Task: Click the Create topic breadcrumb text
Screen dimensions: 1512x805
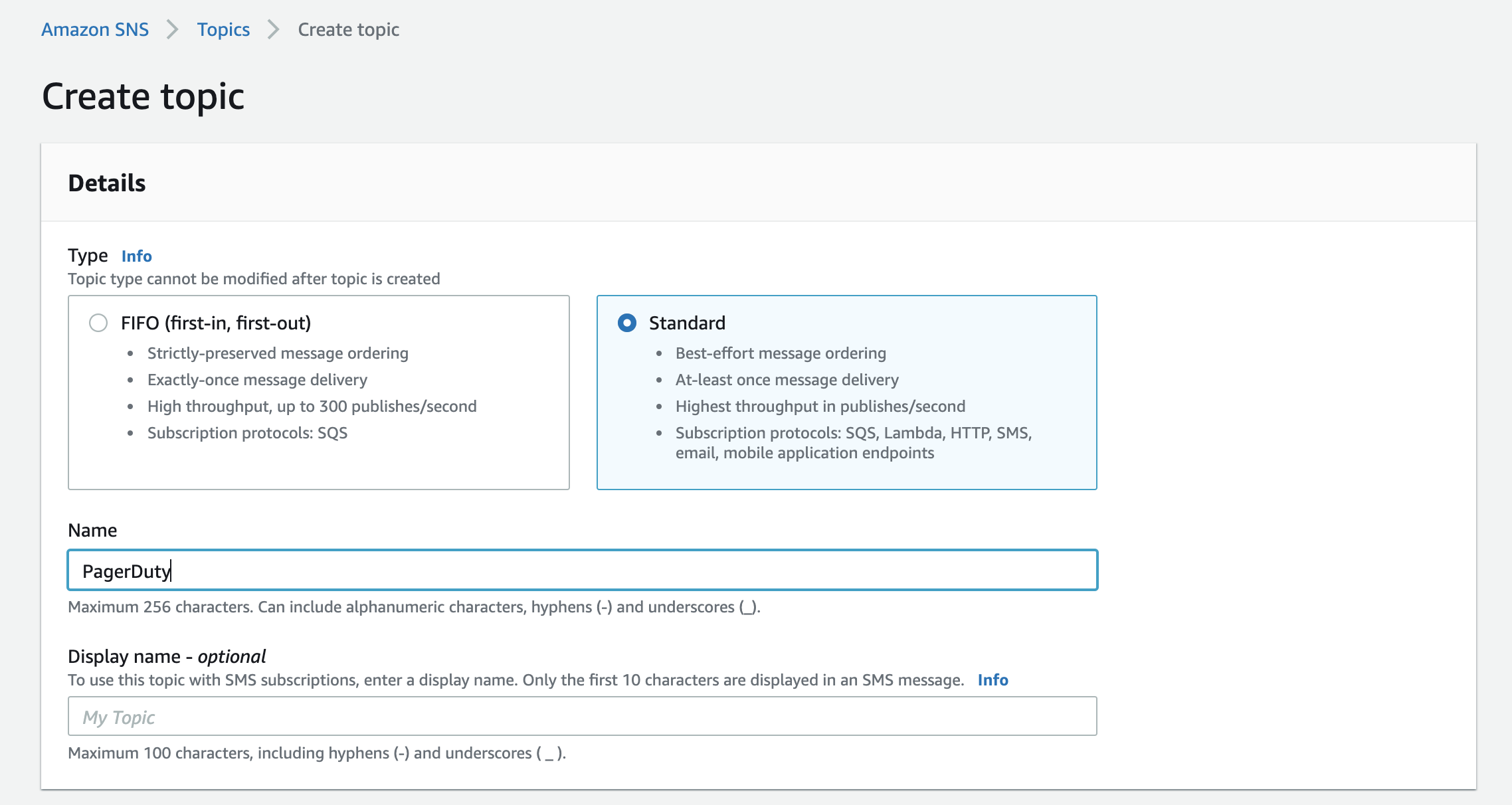Action: click(x=349, y=29)
